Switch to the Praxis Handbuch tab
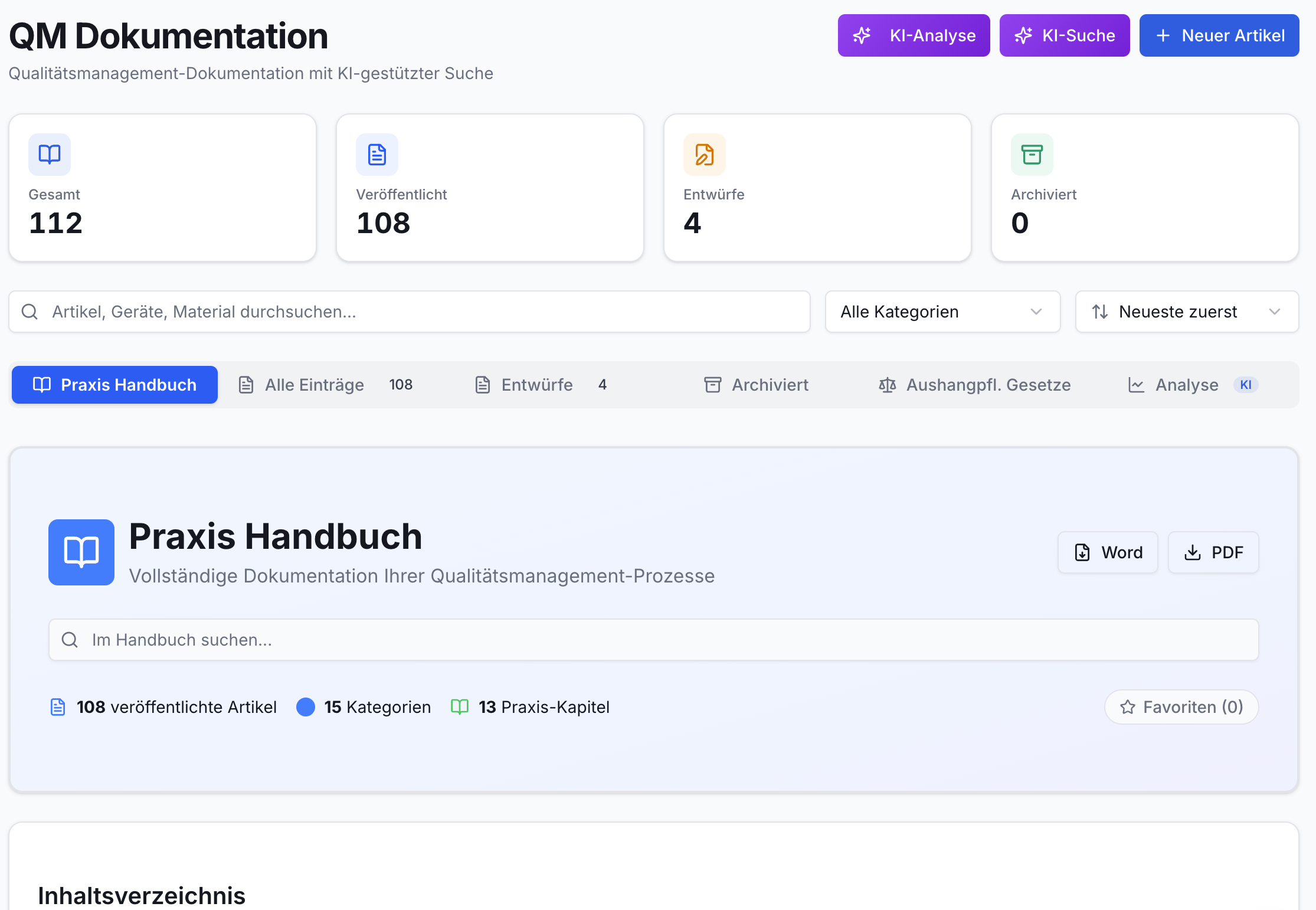This screenshot has height=910, width=1316. [x=114, y=385]
